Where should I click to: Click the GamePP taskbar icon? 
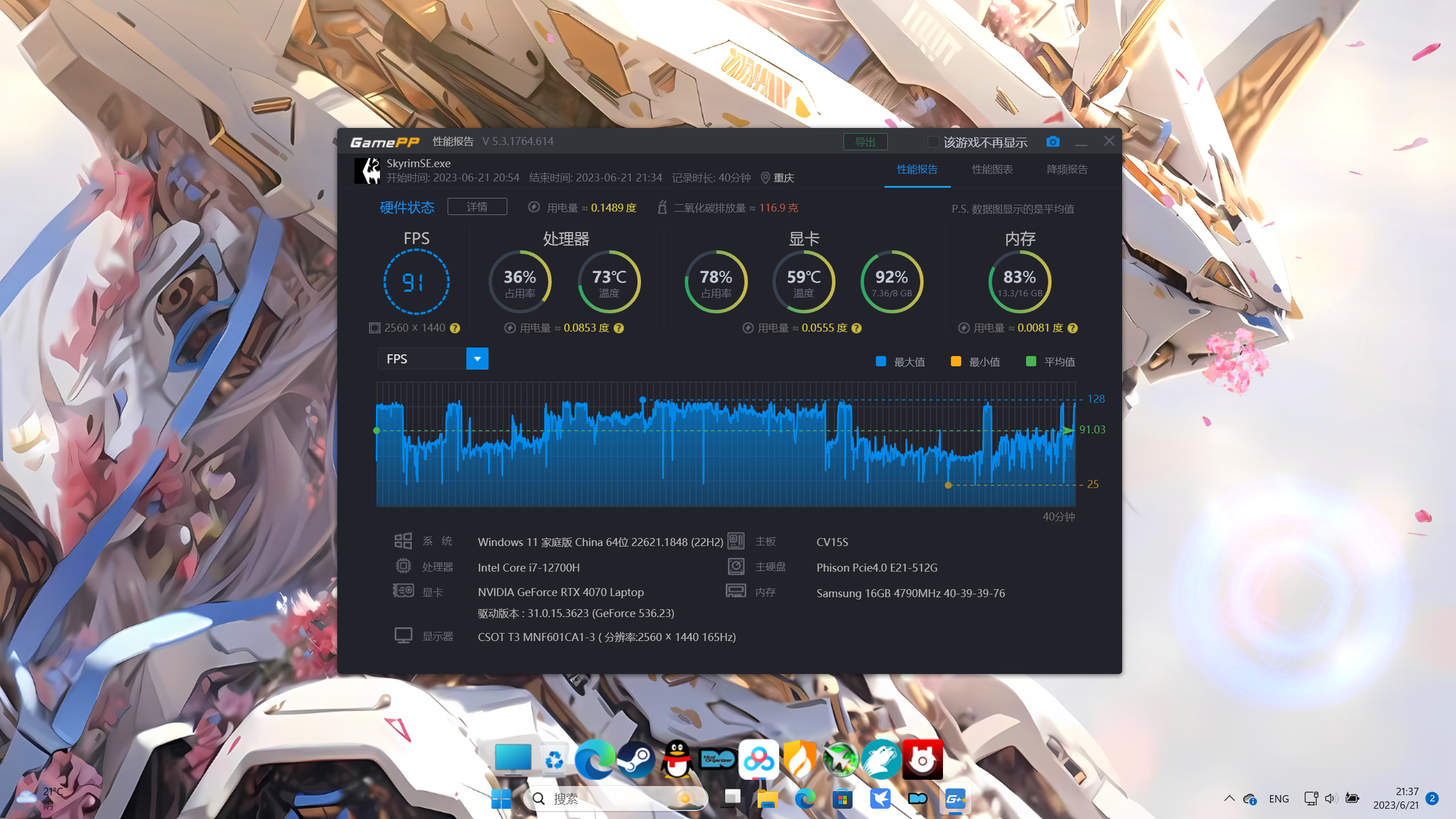955,799
